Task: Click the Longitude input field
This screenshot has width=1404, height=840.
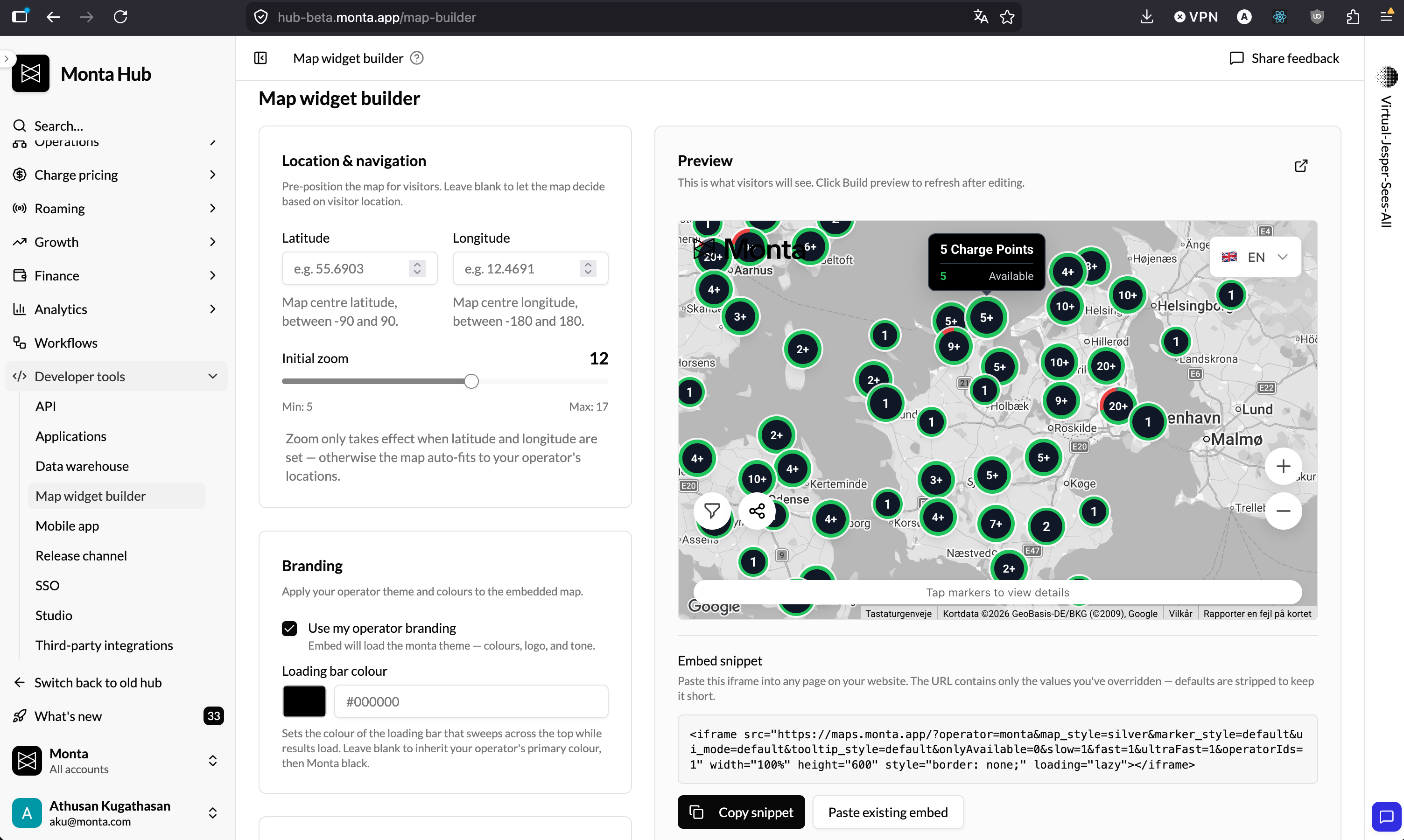Action: (x=530, y=268)
